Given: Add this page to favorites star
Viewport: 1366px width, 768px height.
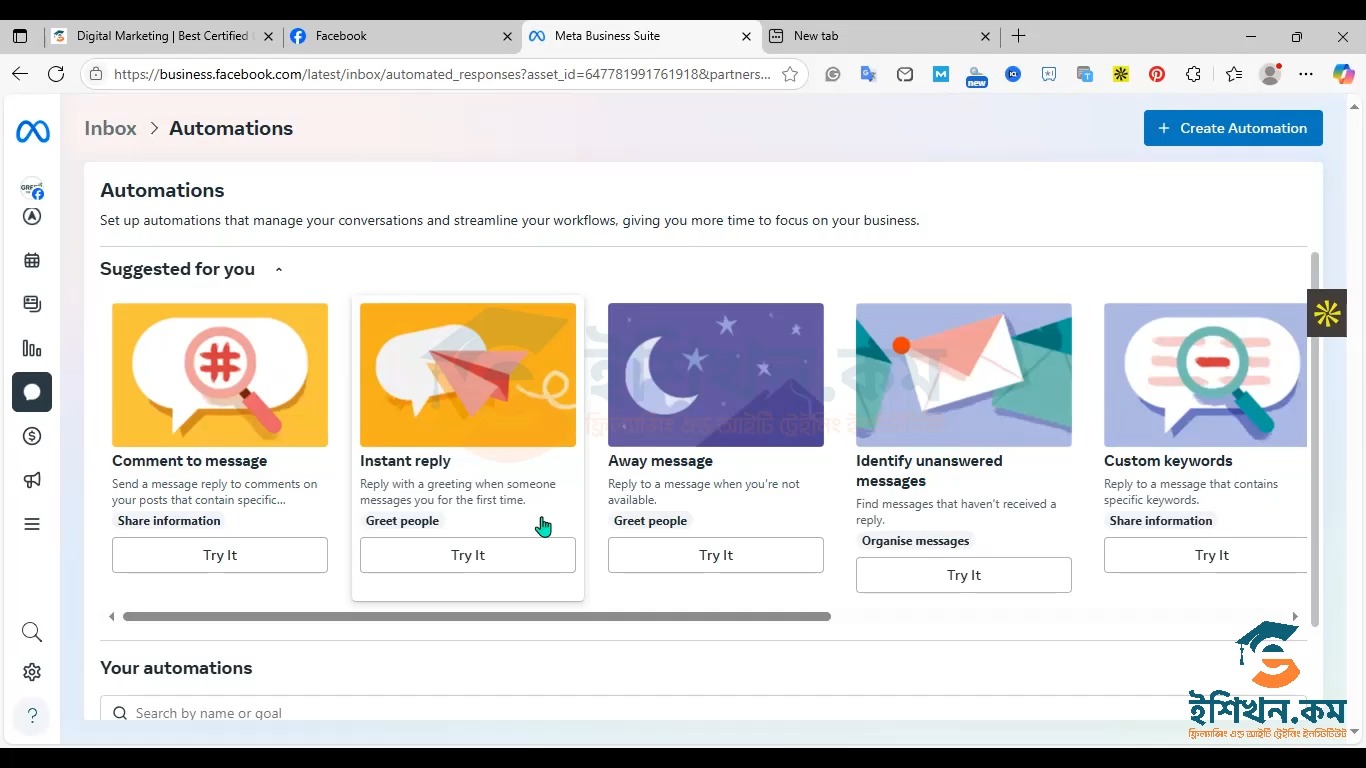Looking at the screenshot, I should pos(790,74).
